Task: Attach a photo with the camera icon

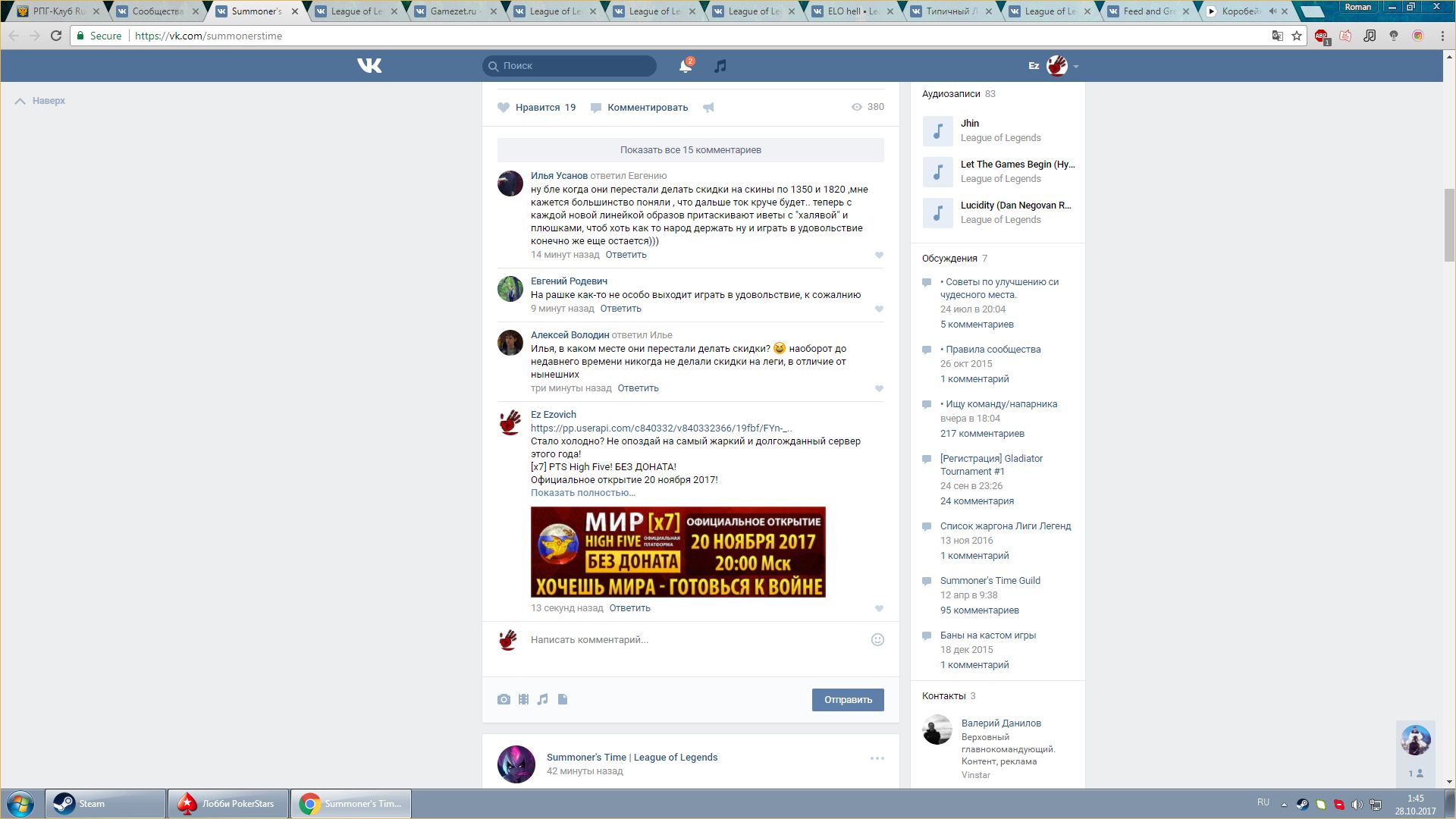Action: click(x=504, y=699)
